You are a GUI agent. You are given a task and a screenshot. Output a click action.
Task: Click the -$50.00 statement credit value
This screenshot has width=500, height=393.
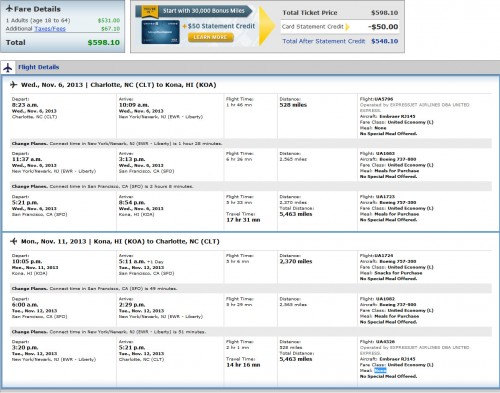coord(383,27)
